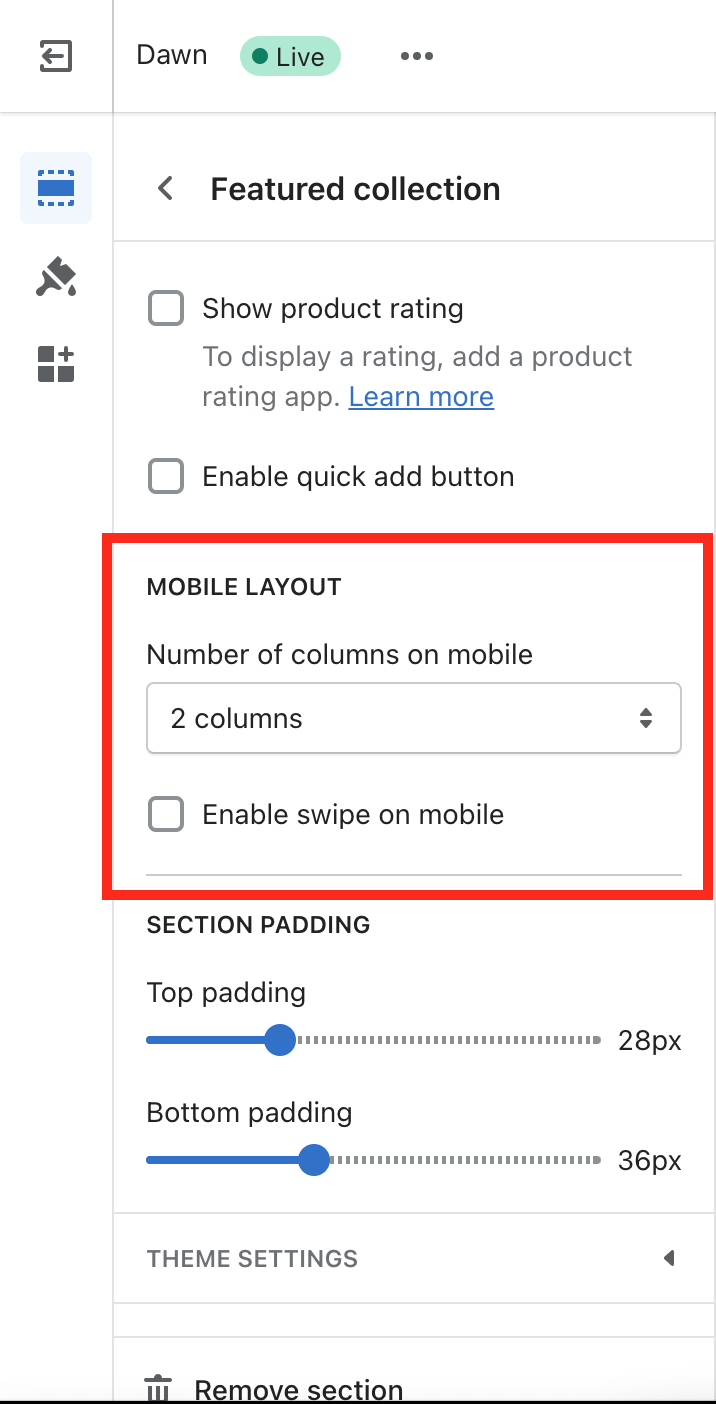Click the Dawn theme name

coord(172,55)
